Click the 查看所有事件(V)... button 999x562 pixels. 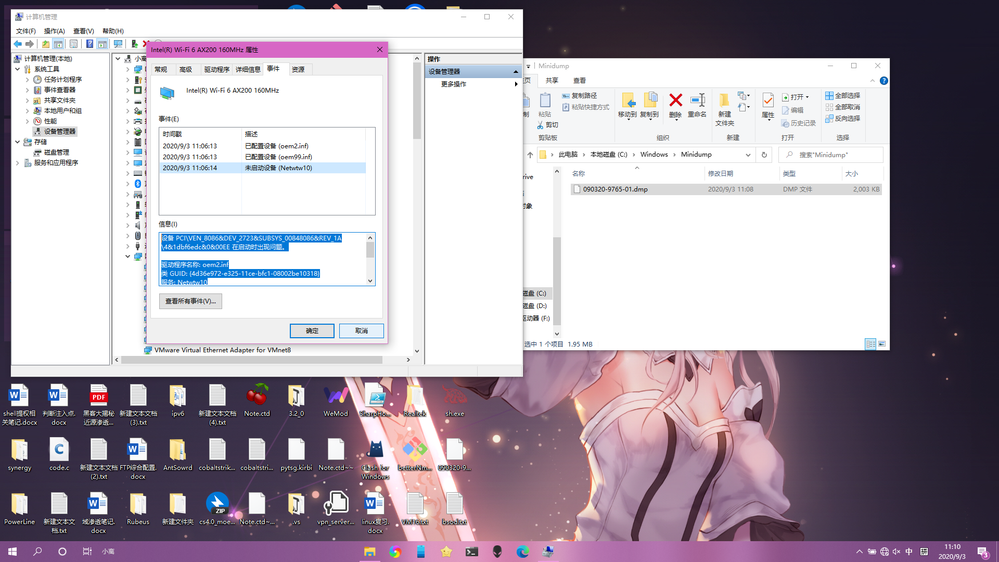point(190,301)
